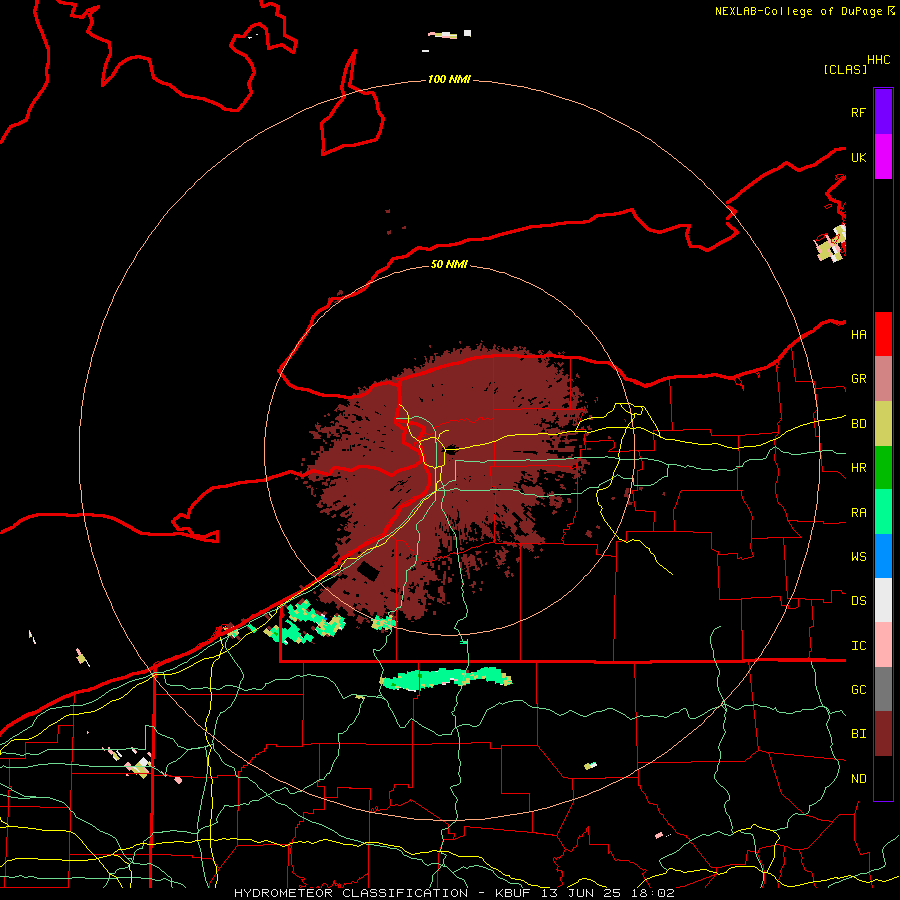Click the GR legend label
This screenshot has width=900, height=900.
coord(858,379)
